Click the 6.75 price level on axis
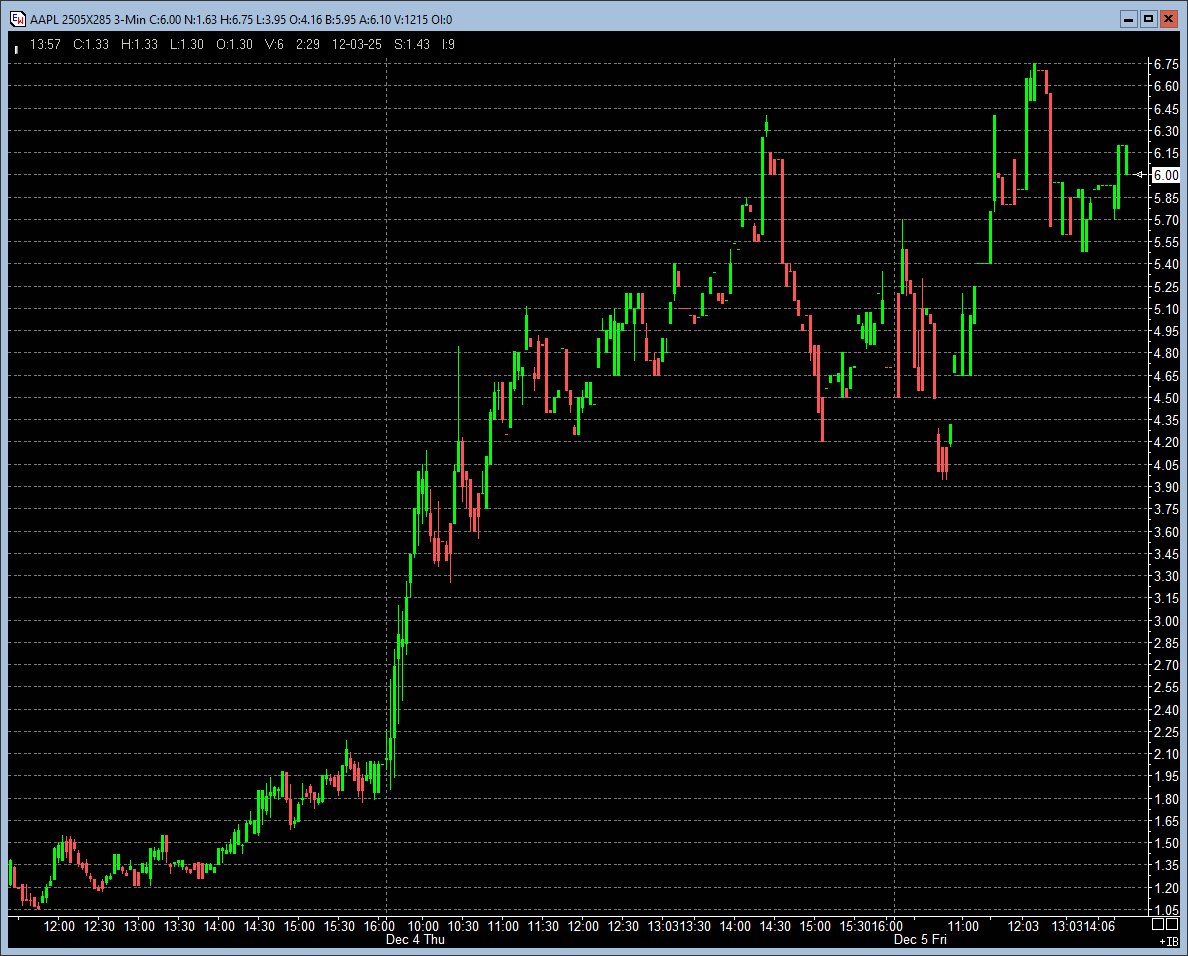 (x=1165, y=64)
